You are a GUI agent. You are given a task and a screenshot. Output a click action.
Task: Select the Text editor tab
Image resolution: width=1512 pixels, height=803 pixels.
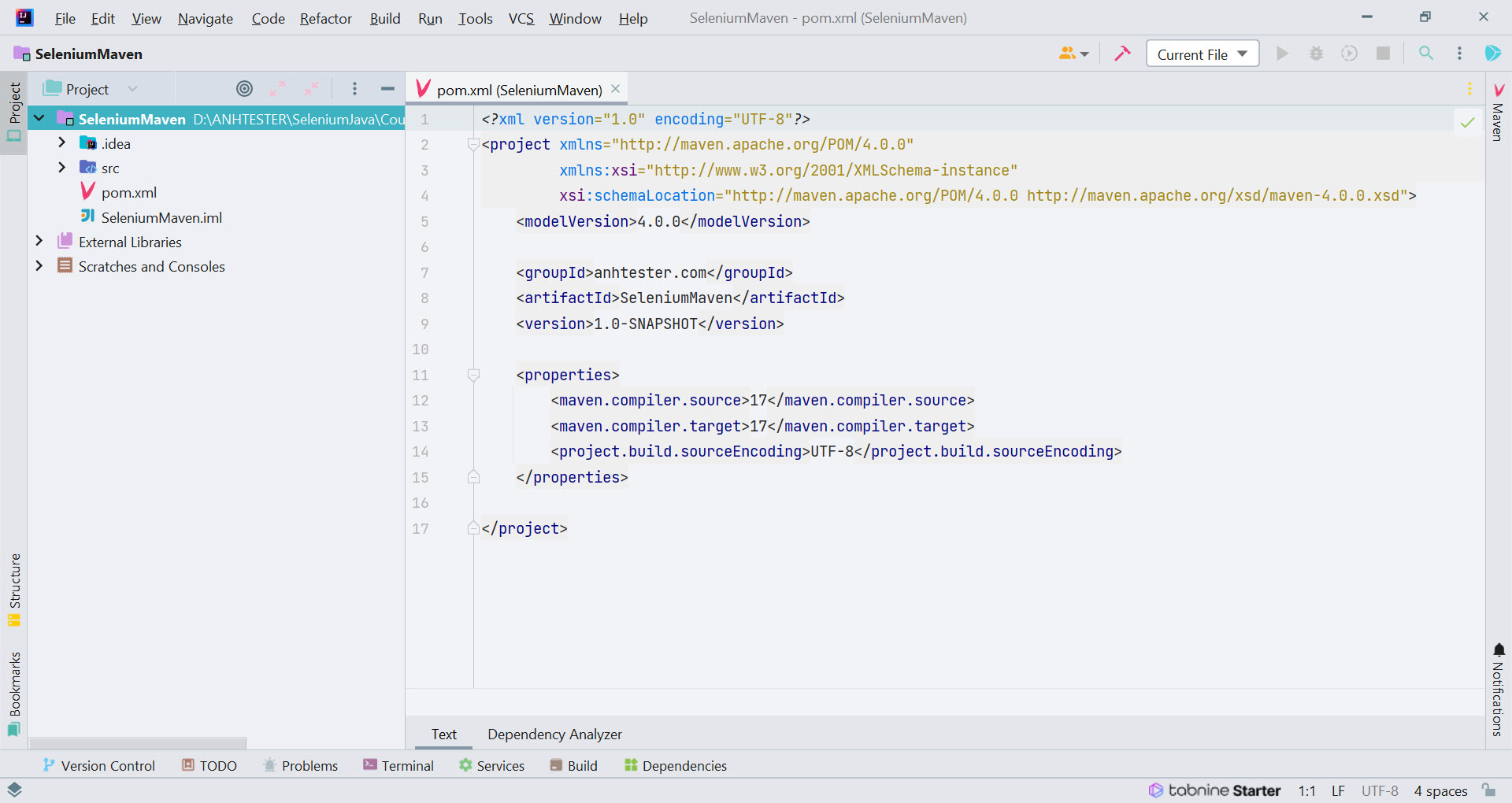(443, 734)
